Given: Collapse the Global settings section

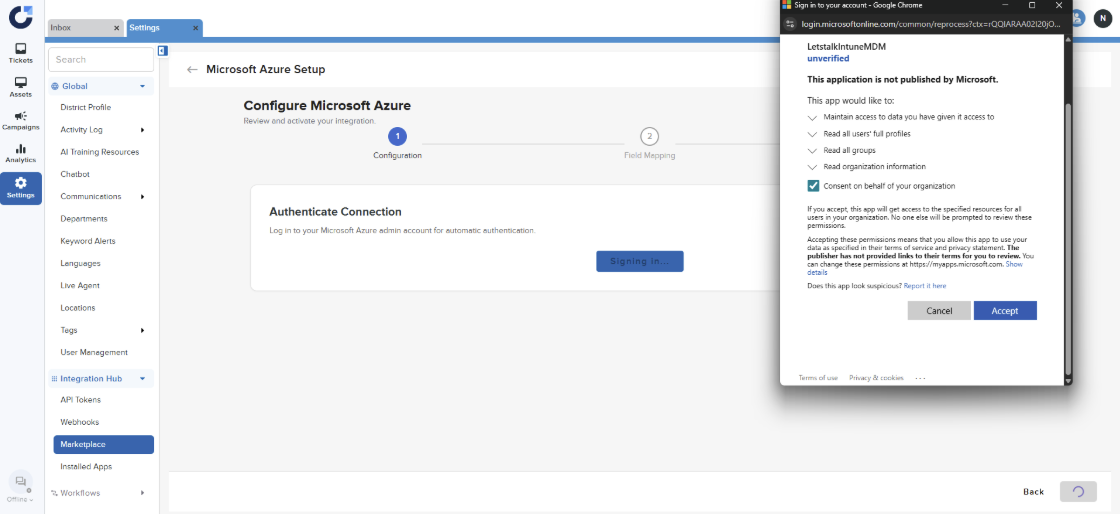Looking at the screenshot, I should [142, 87].
